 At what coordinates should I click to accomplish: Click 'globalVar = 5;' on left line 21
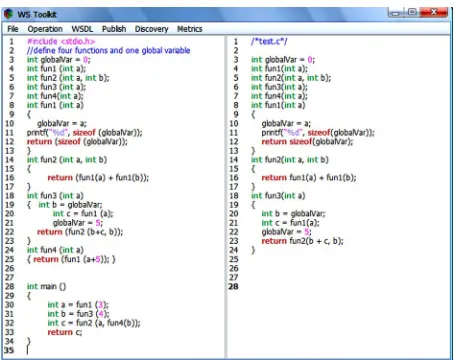pyautogui.click(x=78, y=223)
